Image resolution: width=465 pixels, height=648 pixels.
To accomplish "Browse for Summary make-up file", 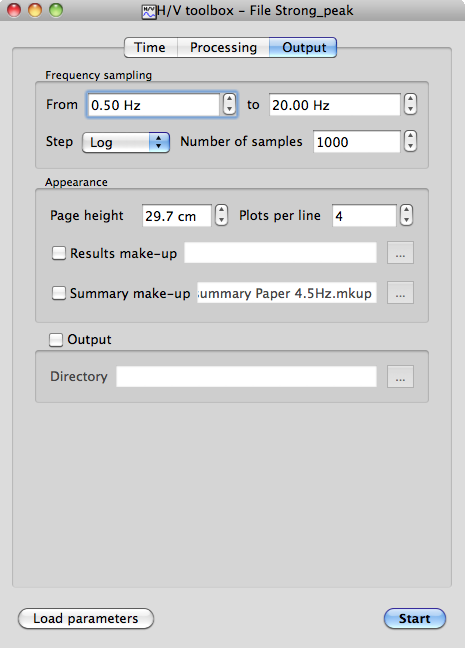I will pyautogui.click(x=400, y=293).
